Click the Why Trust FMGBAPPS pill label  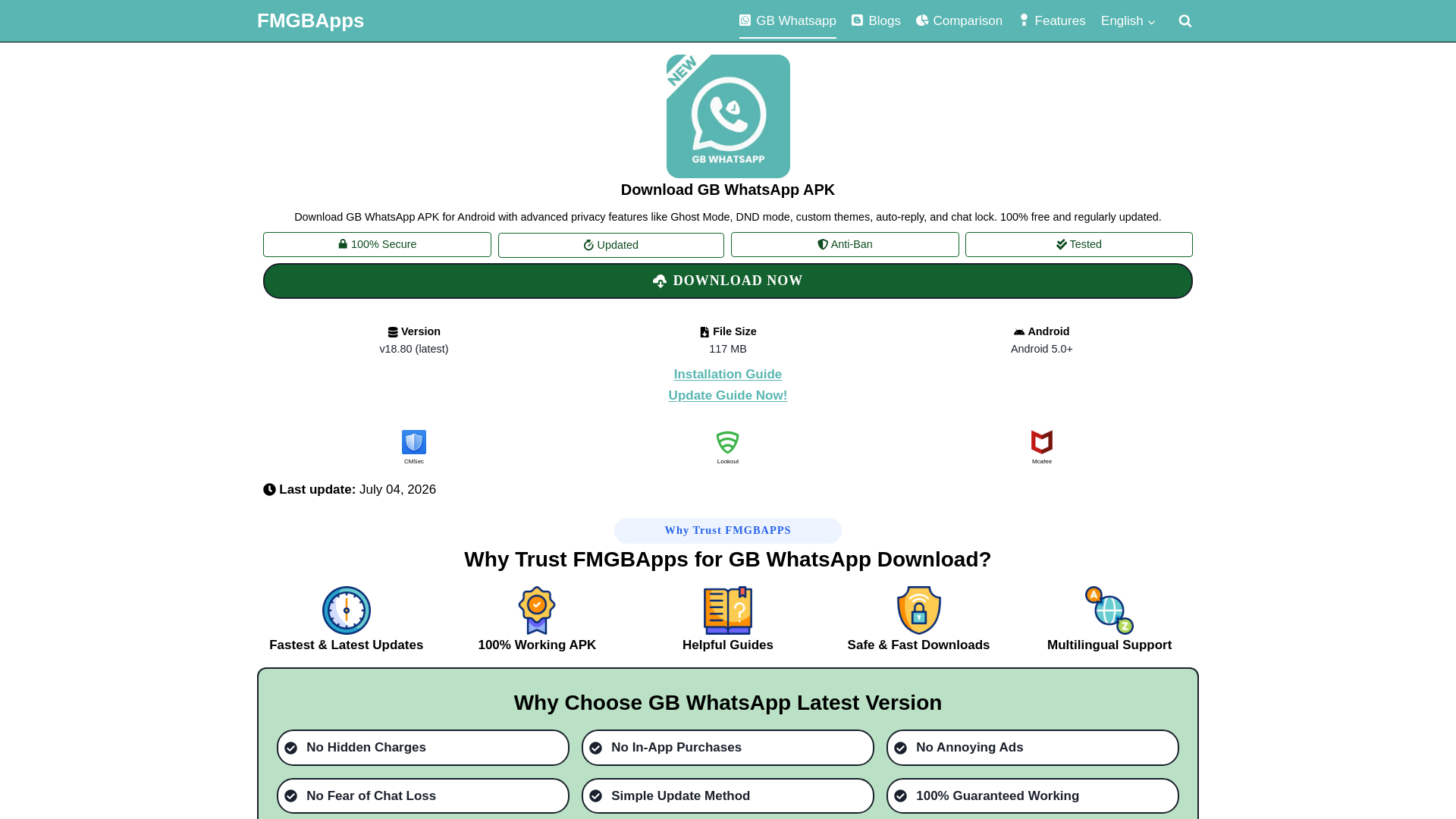pos(728,531)
